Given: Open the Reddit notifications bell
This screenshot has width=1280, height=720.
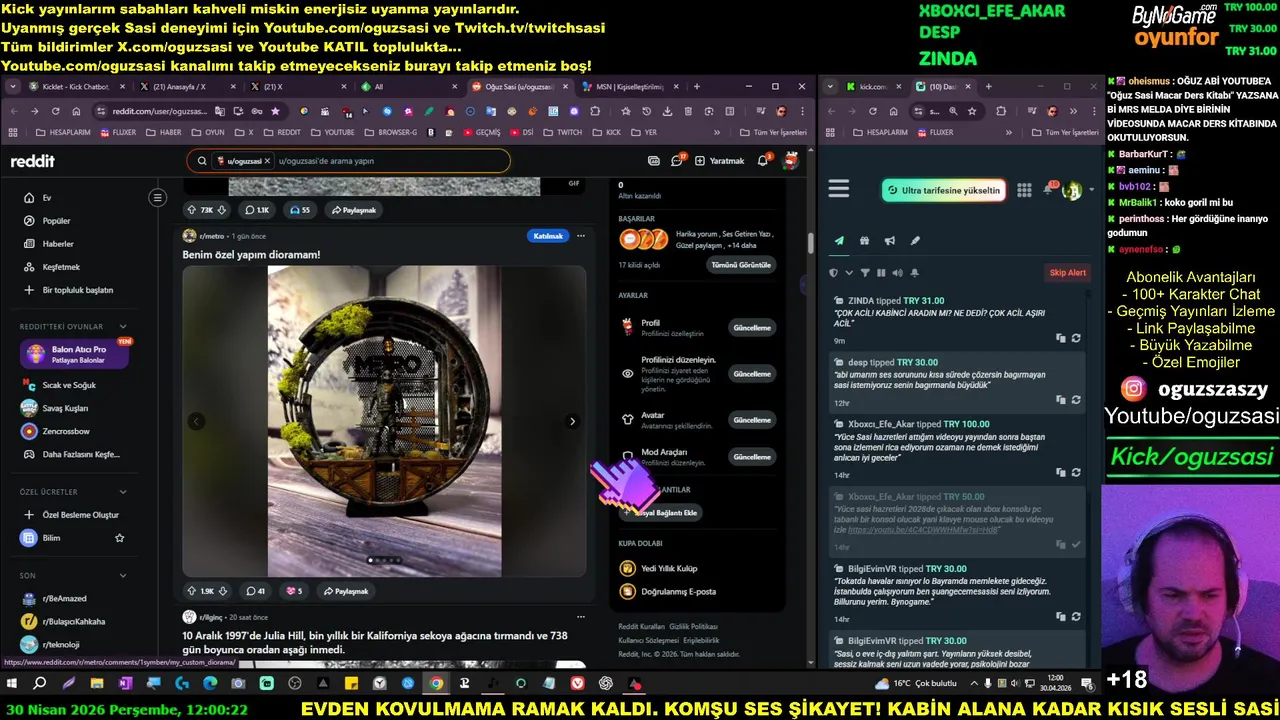Looking at the screenshot, I should pos(763,160).
